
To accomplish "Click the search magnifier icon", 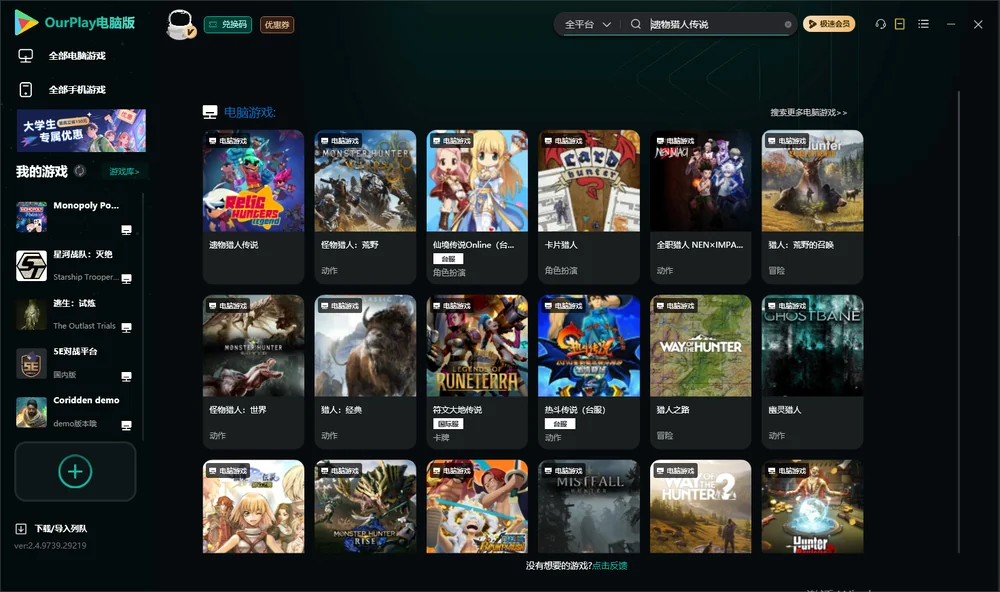I will (x=636, y=24).
